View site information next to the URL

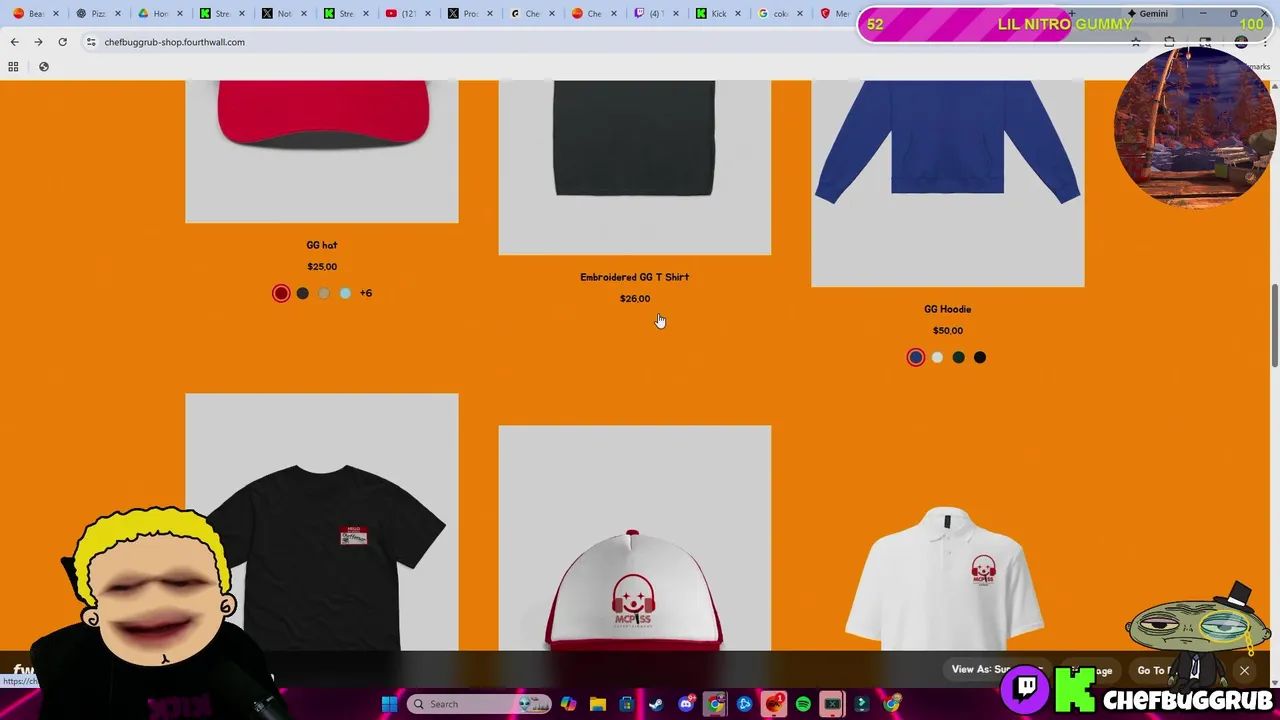pos(91,42)
